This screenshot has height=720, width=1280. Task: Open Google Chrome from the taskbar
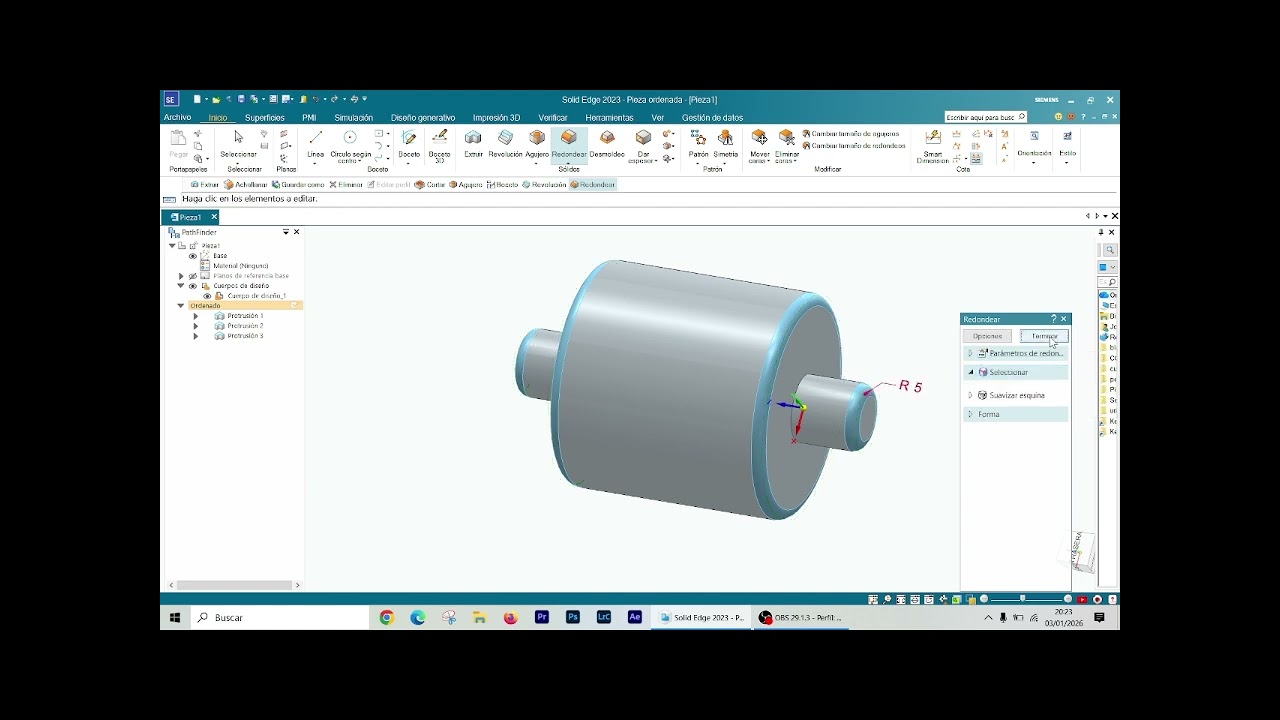pyautogui.click(x=387, y=618)
